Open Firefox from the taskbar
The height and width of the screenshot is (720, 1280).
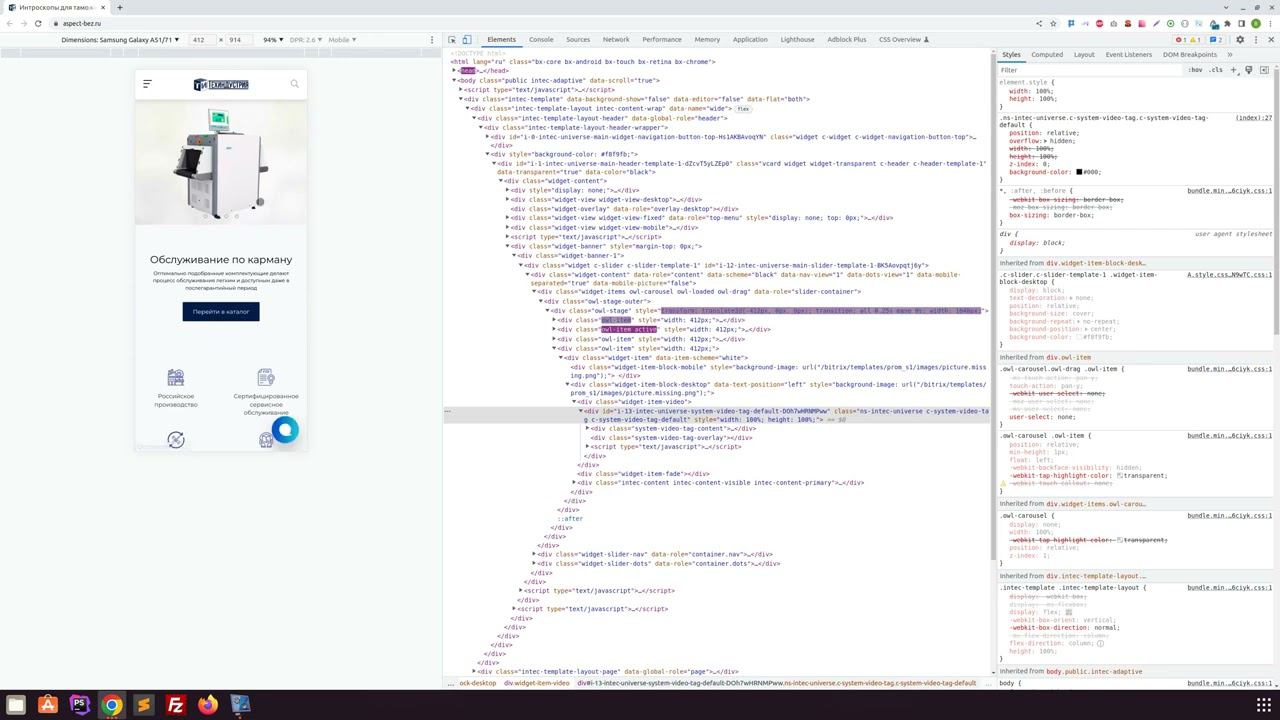pos(207,705)
